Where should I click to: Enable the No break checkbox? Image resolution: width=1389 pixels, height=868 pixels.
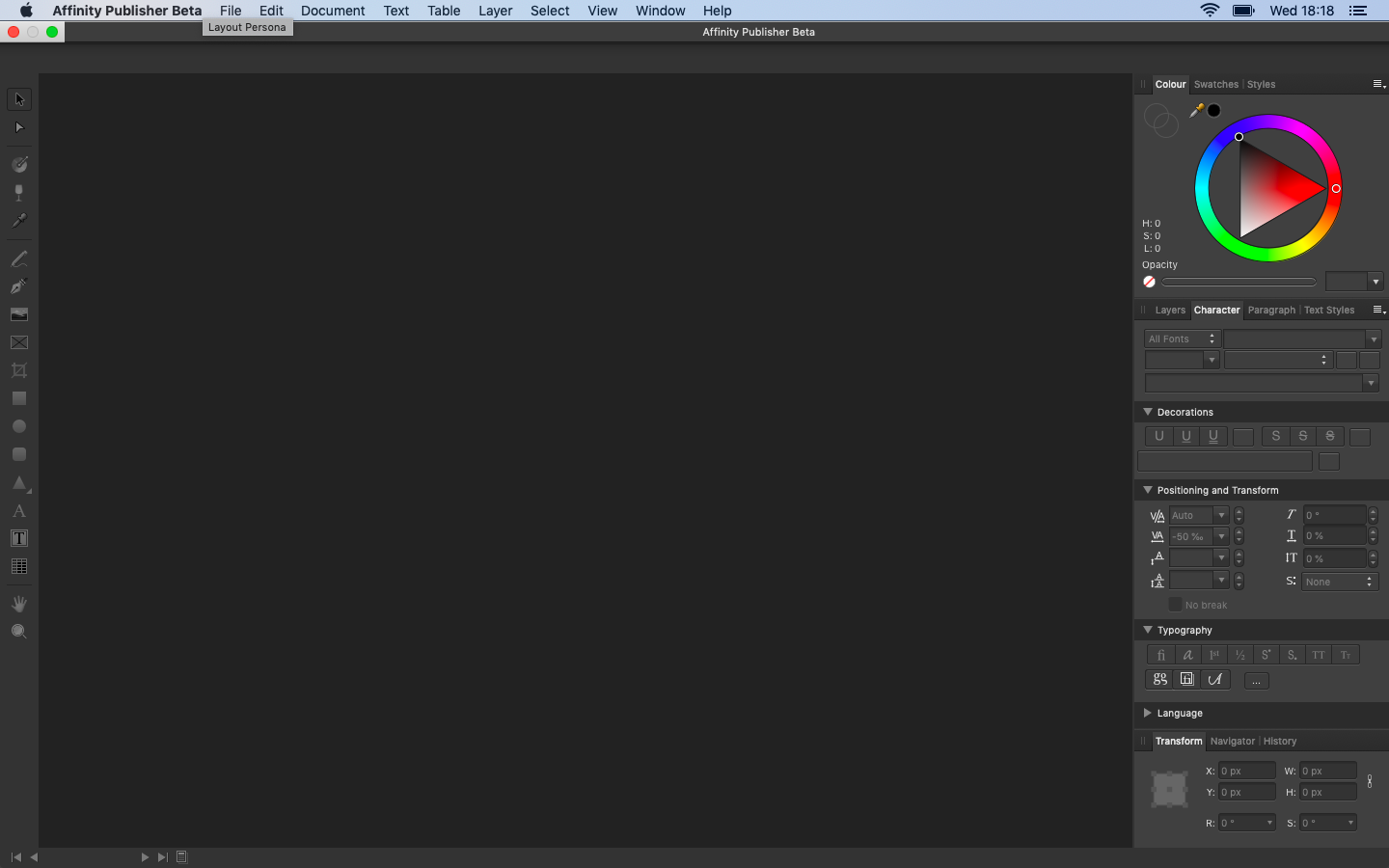click(x=1175, y=605)
